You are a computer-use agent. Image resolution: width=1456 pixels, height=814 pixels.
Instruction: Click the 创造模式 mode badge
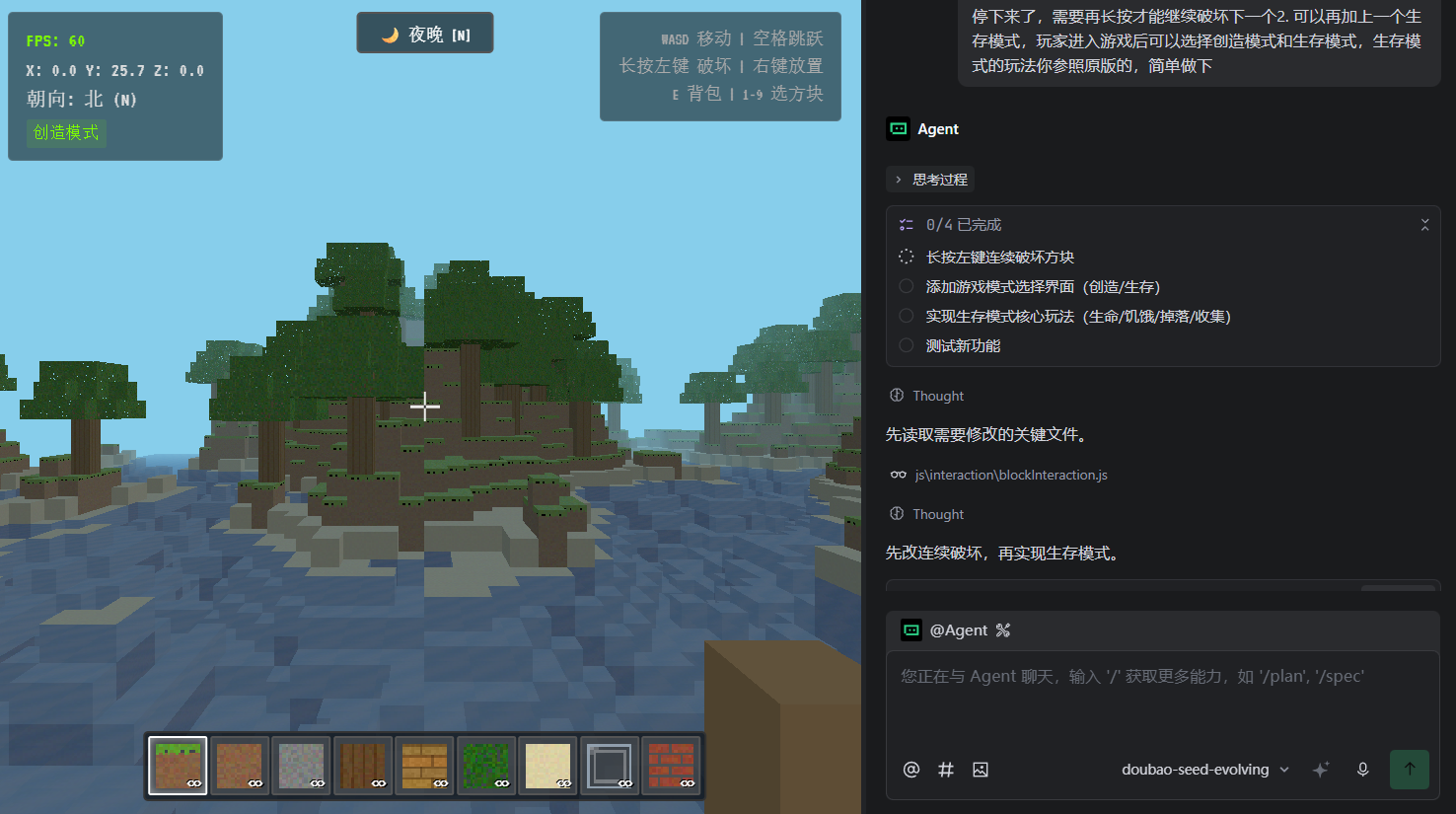click(66, 132)
